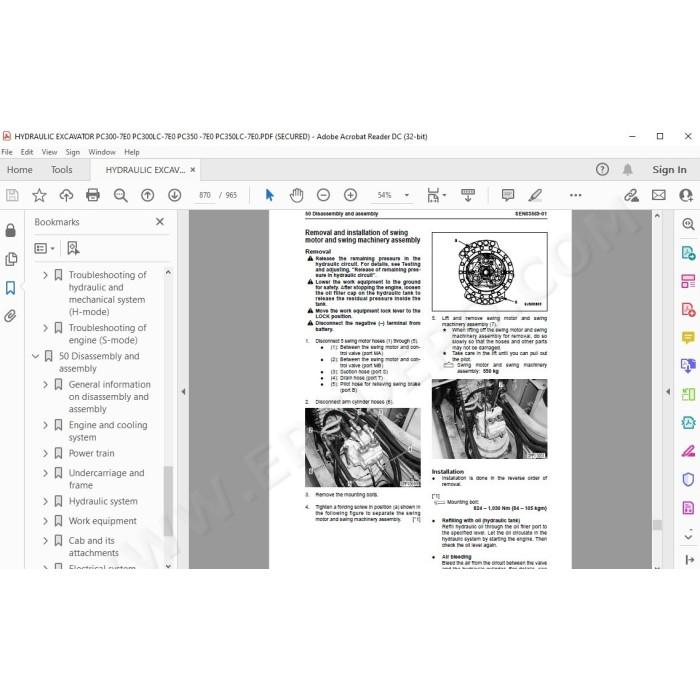Open the File menu
The height and width of the screenshot is (700, 700).
(x=7, y=152)
